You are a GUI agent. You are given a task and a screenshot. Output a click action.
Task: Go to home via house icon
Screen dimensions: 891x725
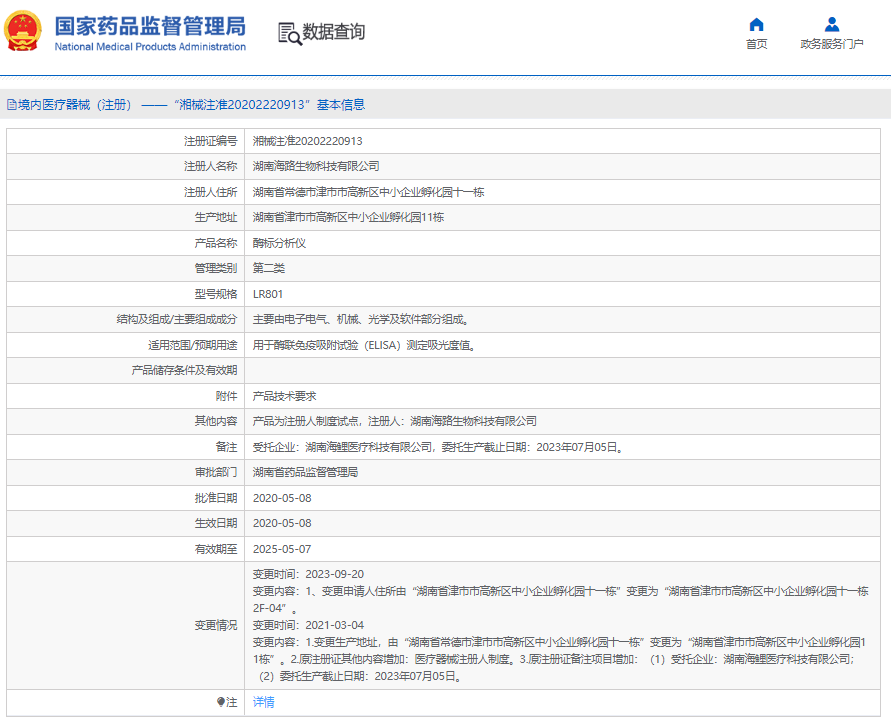756,24
